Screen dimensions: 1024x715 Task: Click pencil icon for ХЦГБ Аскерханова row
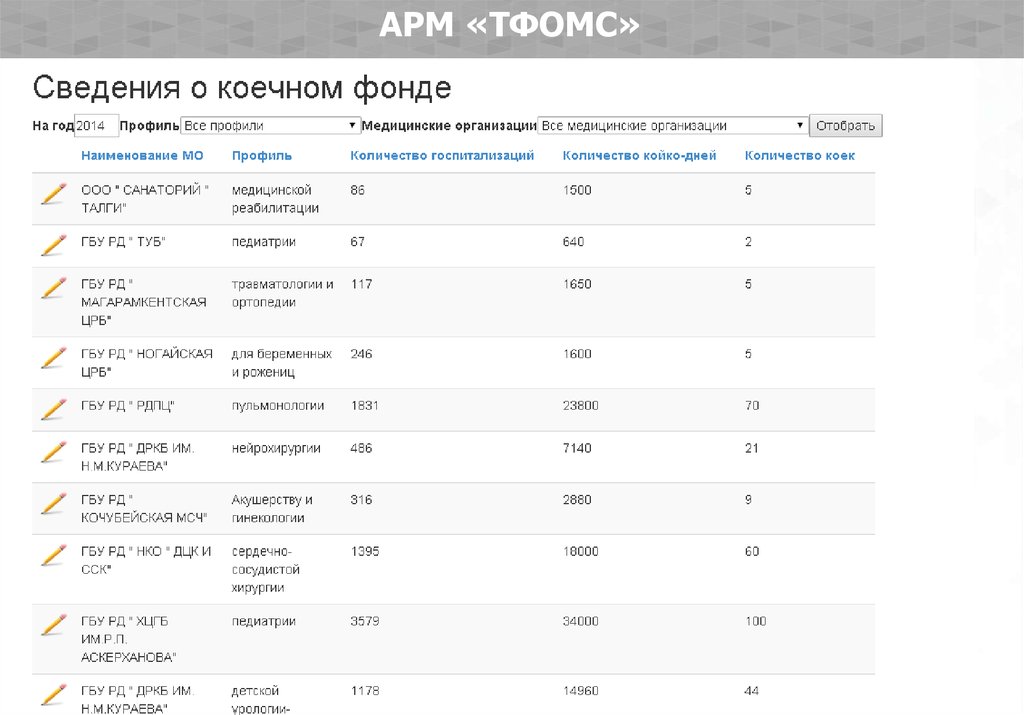coord(53,624)
